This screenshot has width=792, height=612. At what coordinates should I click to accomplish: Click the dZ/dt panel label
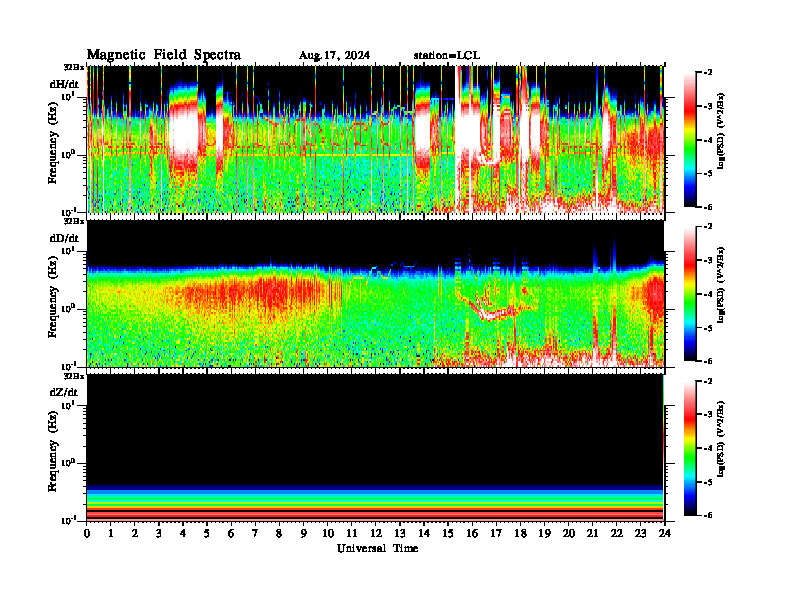[x=64, y=392]
